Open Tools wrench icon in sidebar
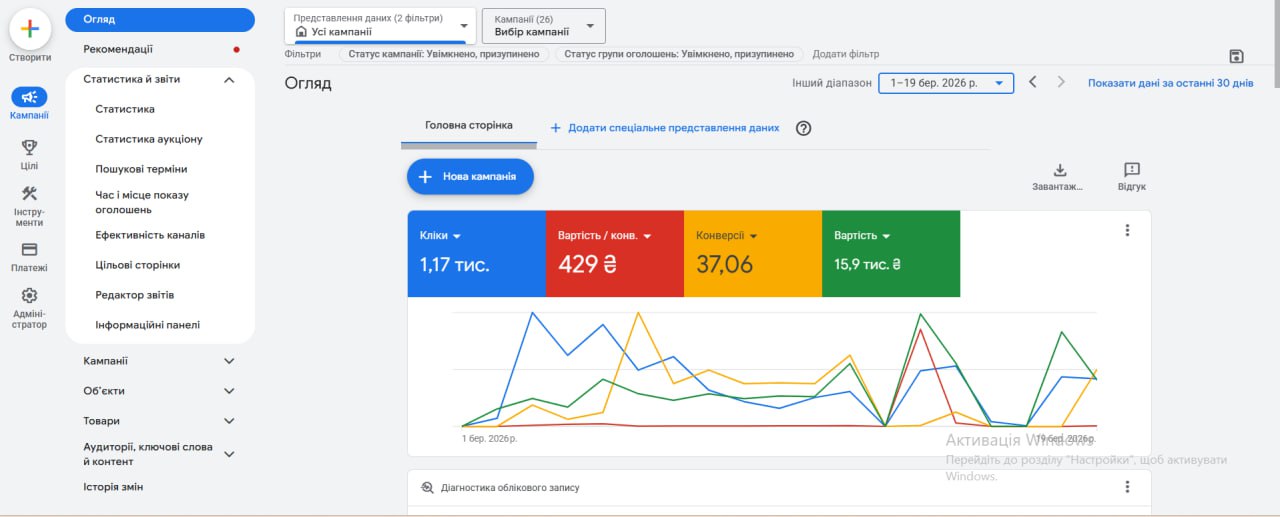The height and width of the screenshot is (517, 1280). (x=29, y=194)
